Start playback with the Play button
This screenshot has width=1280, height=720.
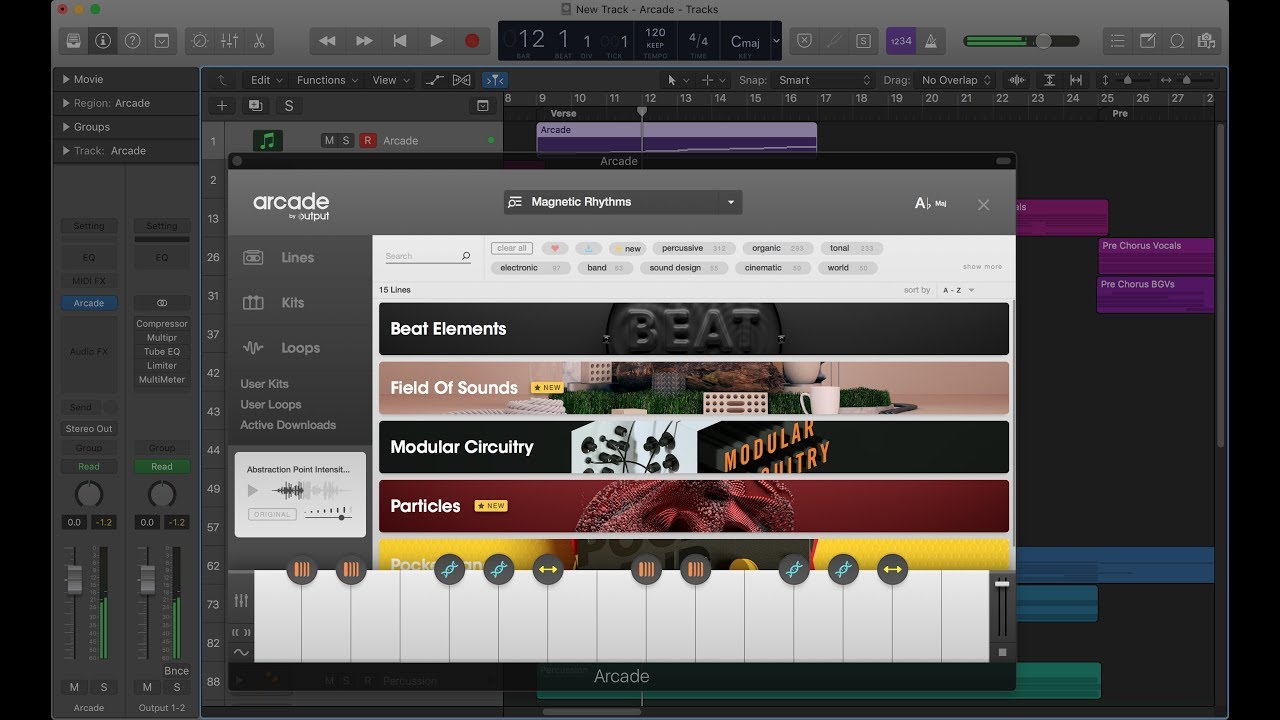(436, 41)
